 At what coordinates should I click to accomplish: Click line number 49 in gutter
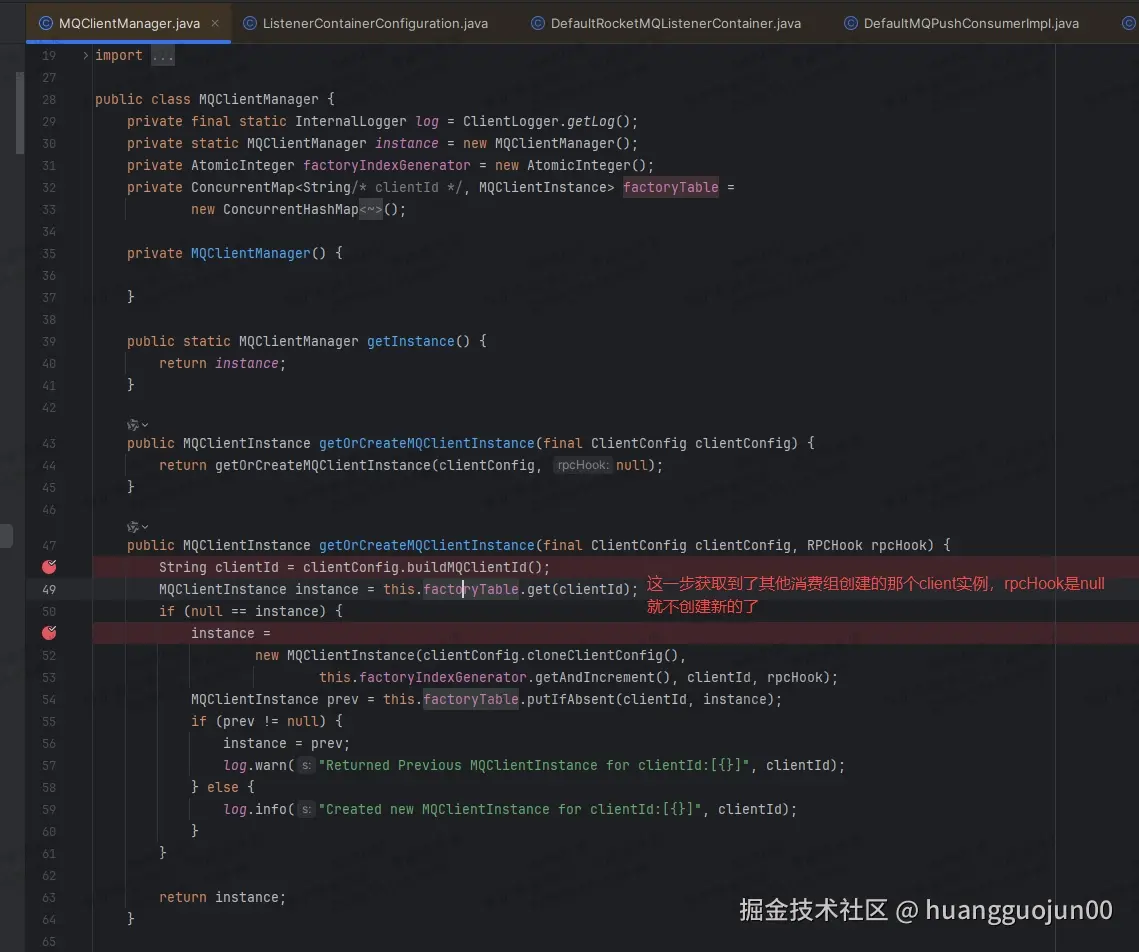point(49,590)
